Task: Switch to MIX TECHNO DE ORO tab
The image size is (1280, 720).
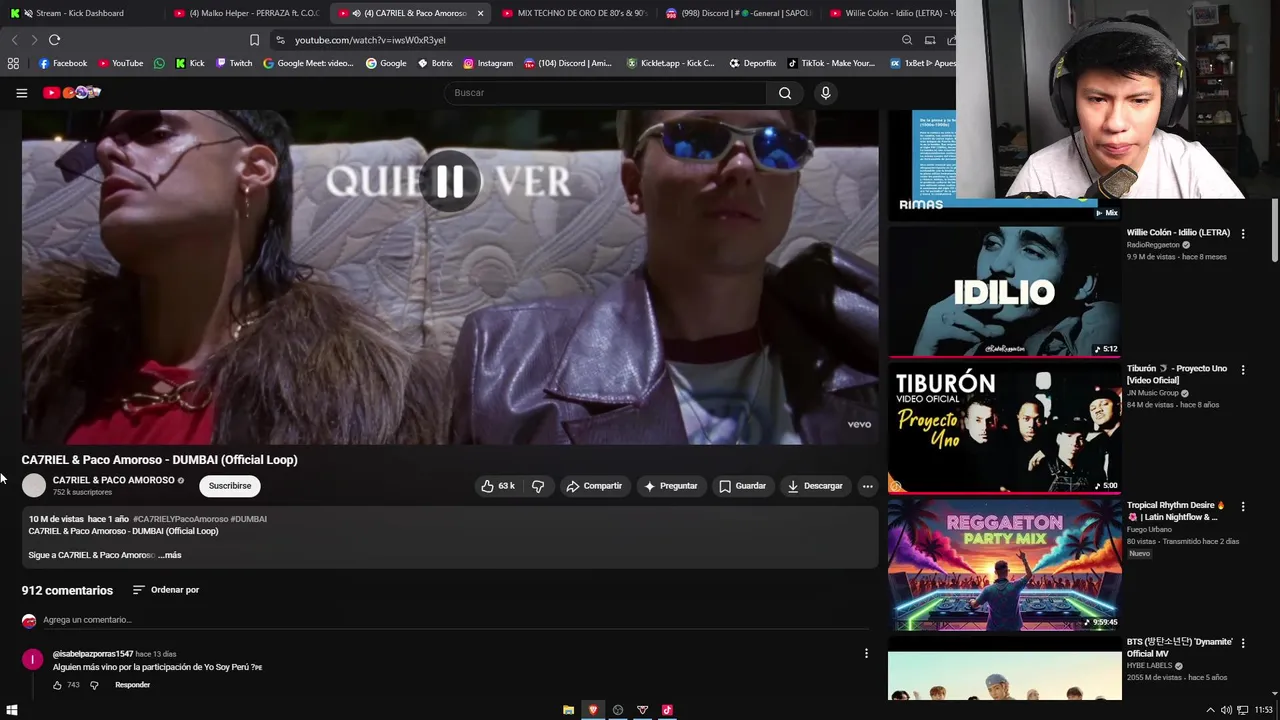Action: [575, 13]
